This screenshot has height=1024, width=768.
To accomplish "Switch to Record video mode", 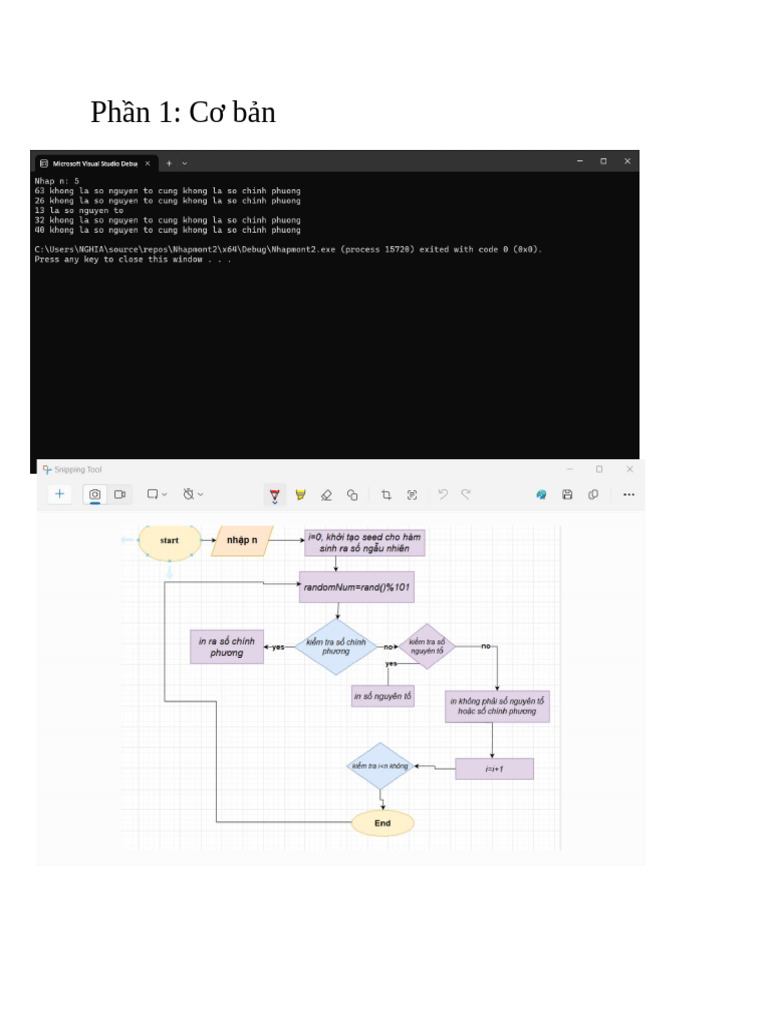I will (x=120, y=494).
